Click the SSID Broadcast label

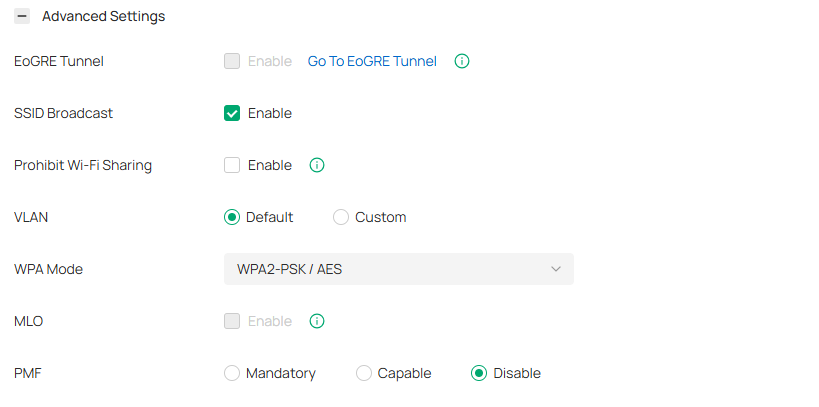pyautogui.click(x=63, y=113)
